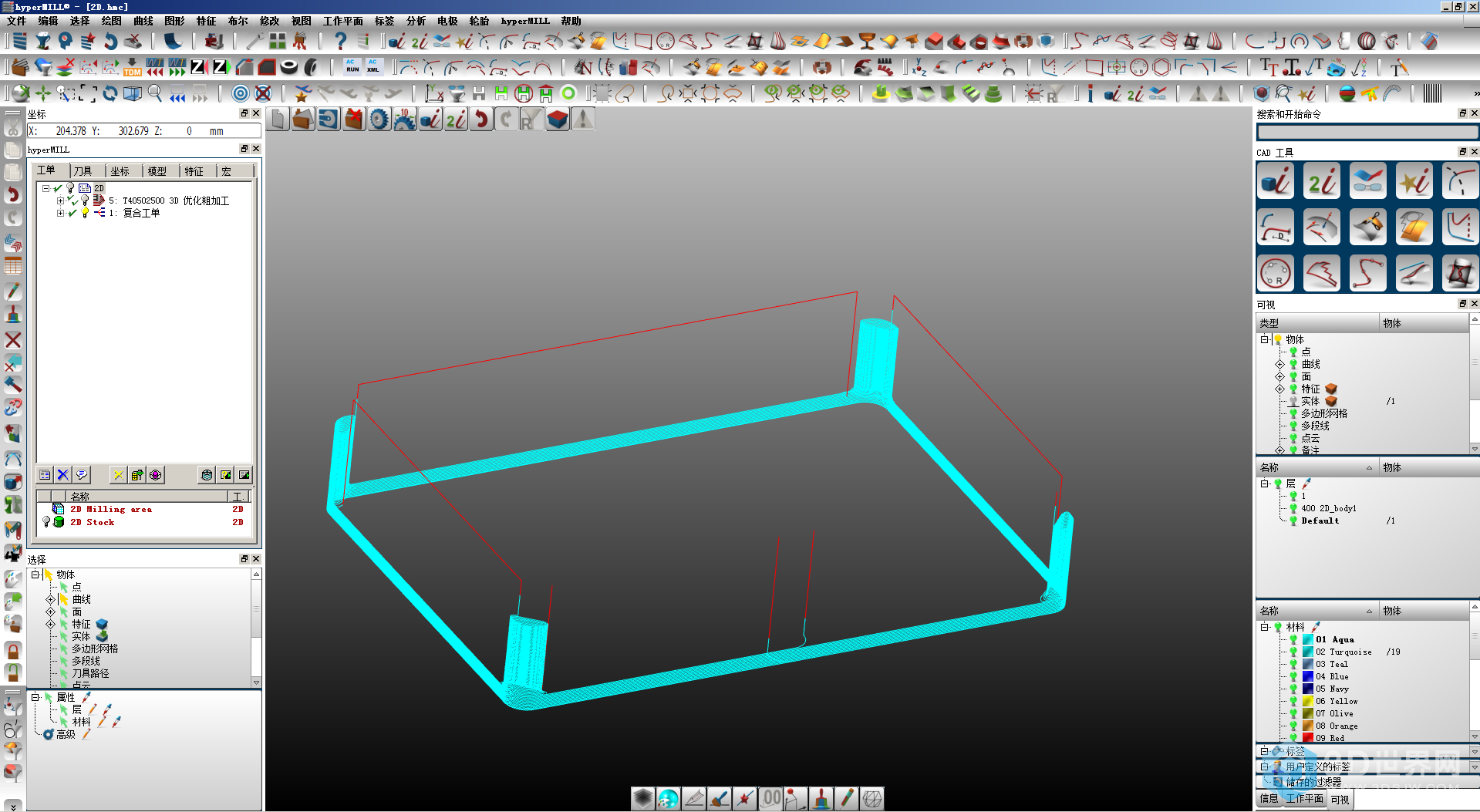Click the help question mark icon

pos(340,41)
